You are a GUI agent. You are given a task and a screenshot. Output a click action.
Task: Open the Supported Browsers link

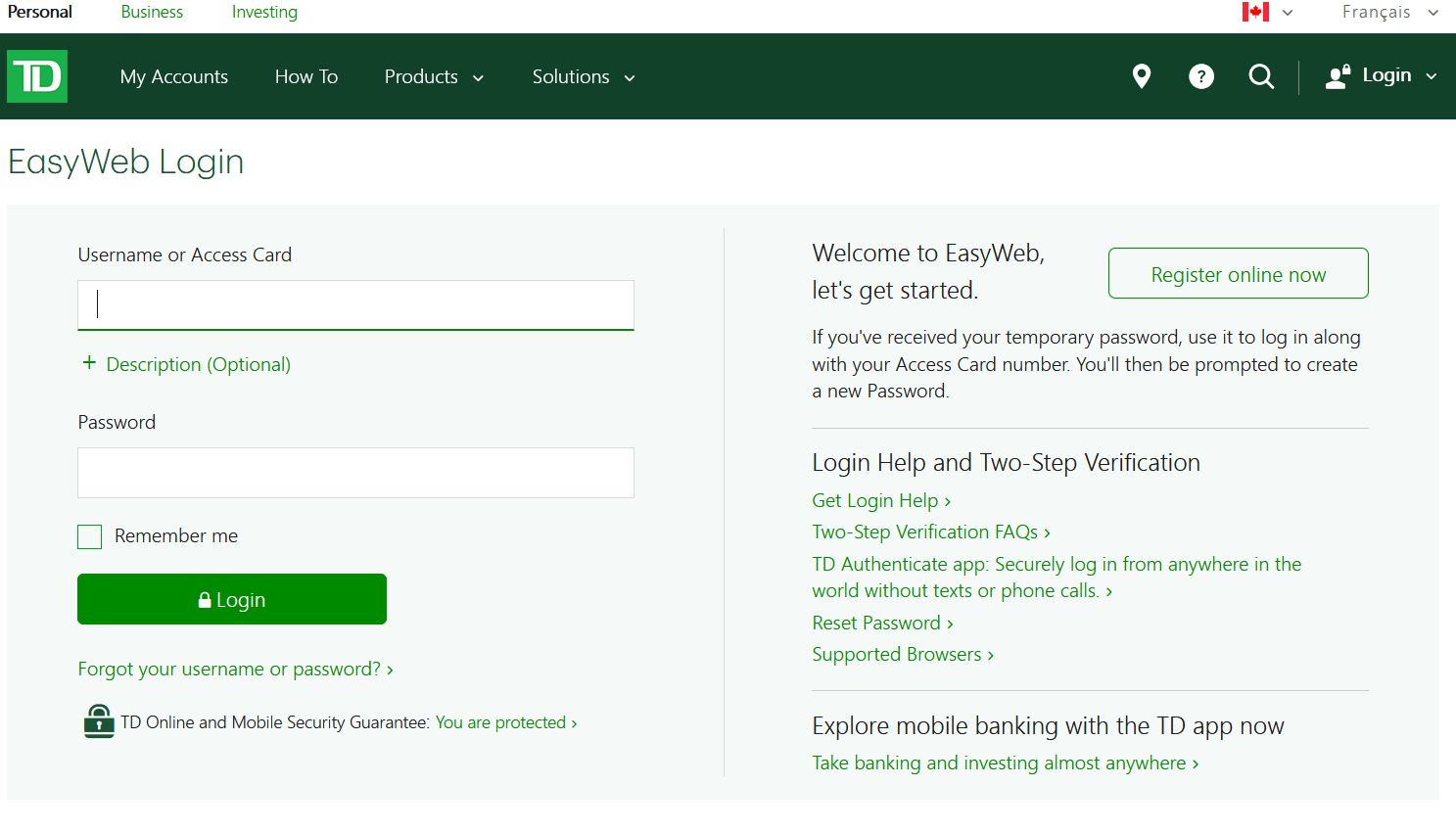click(x=903, y=654)
